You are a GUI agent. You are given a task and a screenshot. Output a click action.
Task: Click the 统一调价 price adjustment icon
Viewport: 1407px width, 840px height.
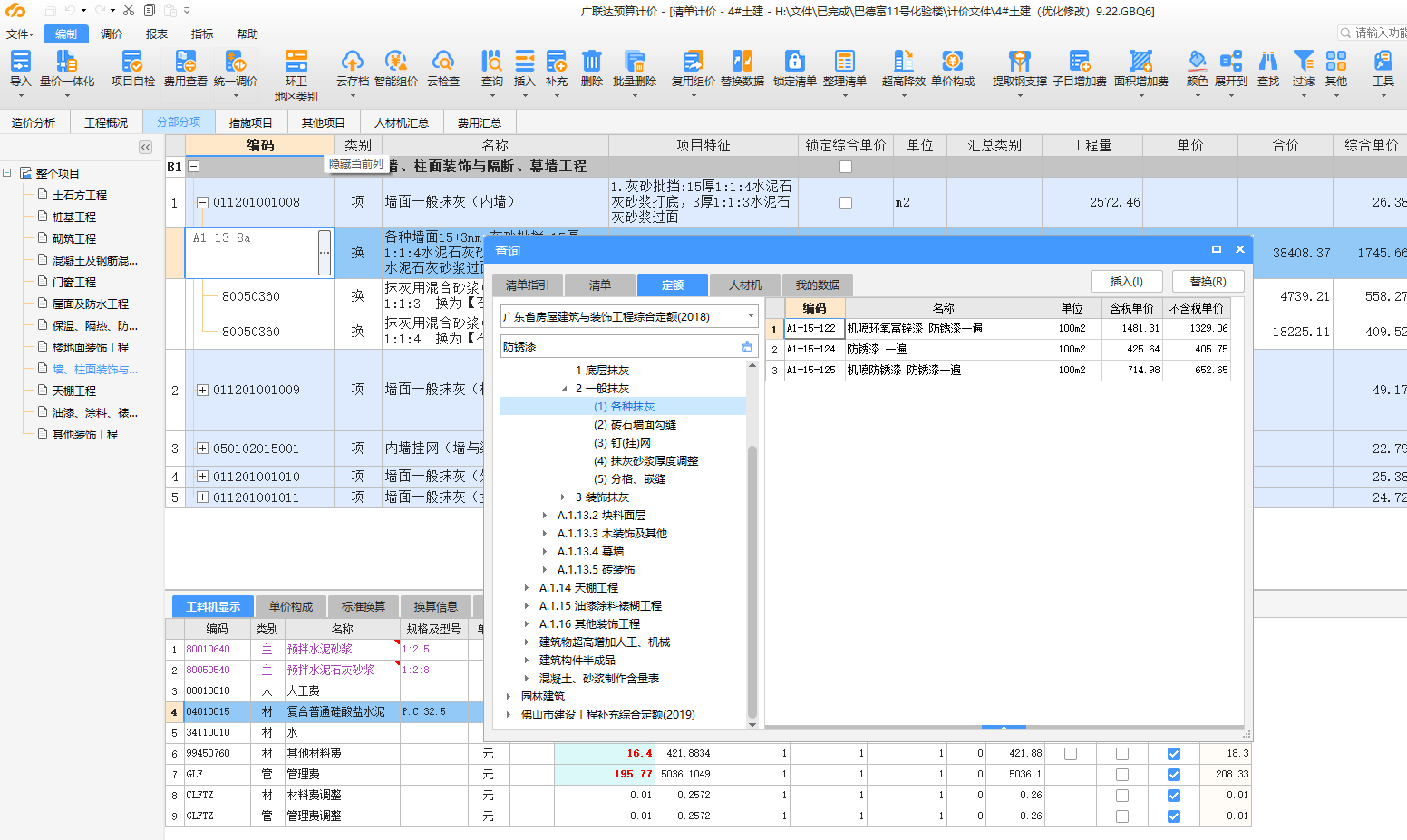coord(235,62)
